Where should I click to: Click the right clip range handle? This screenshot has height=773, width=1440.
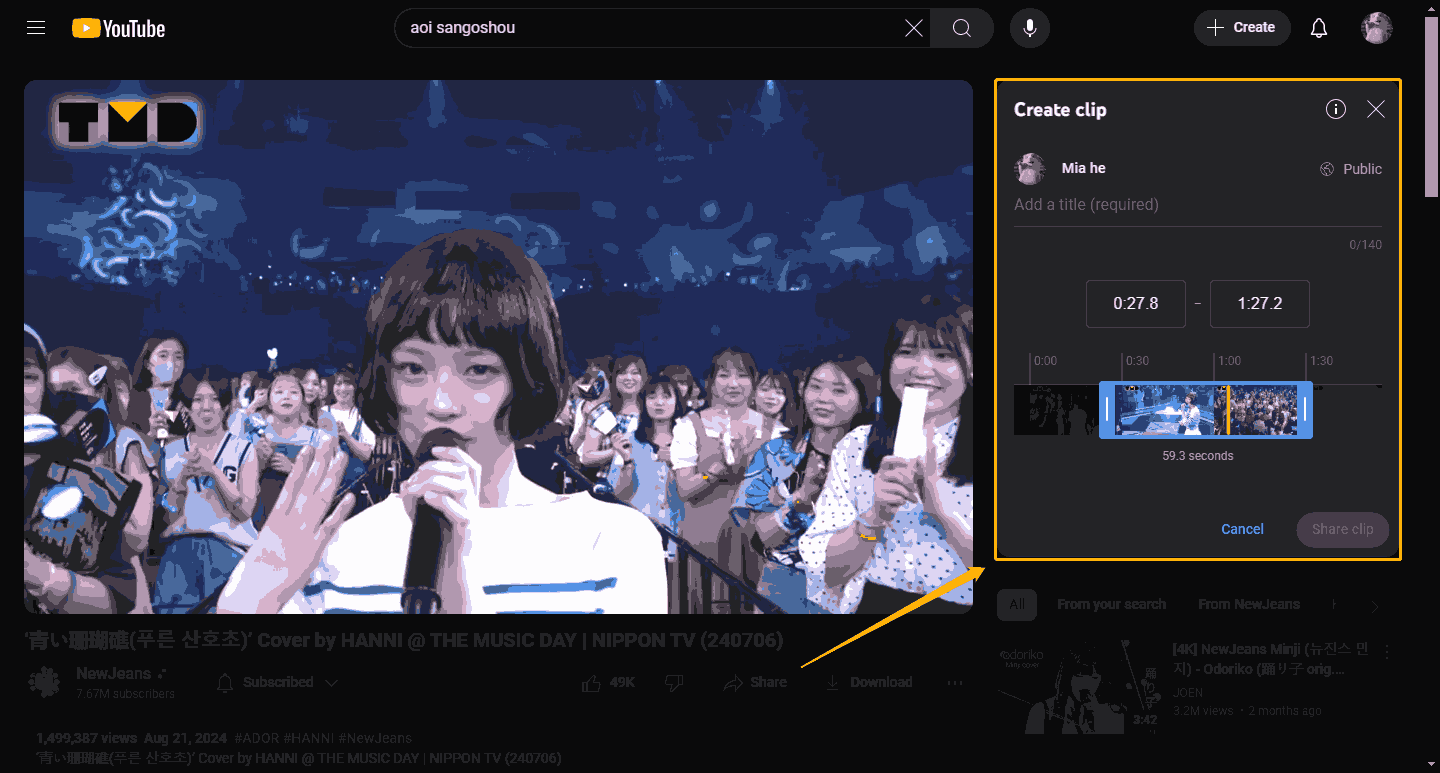(1305, 410)
